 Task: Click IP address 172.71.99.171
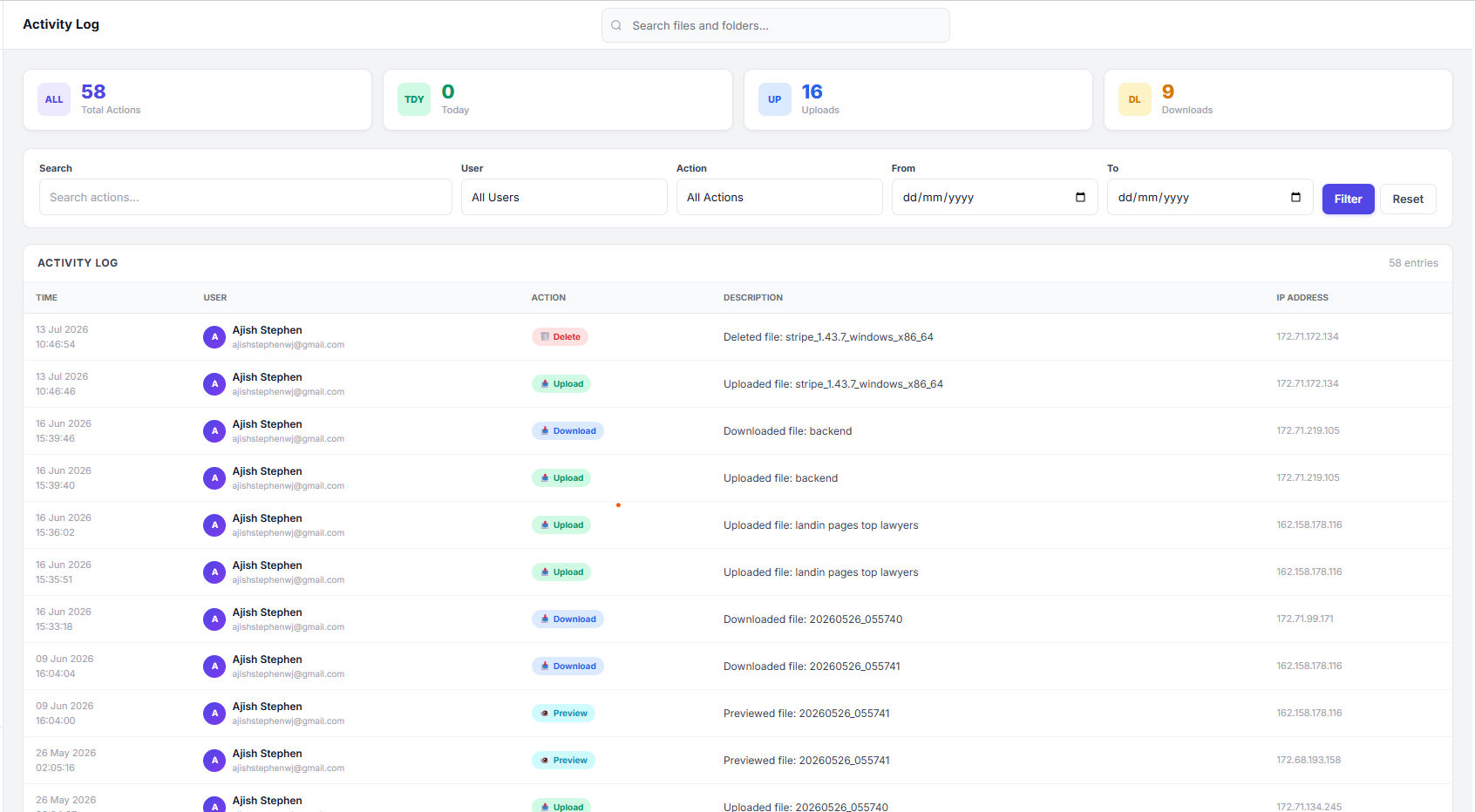1305,619
